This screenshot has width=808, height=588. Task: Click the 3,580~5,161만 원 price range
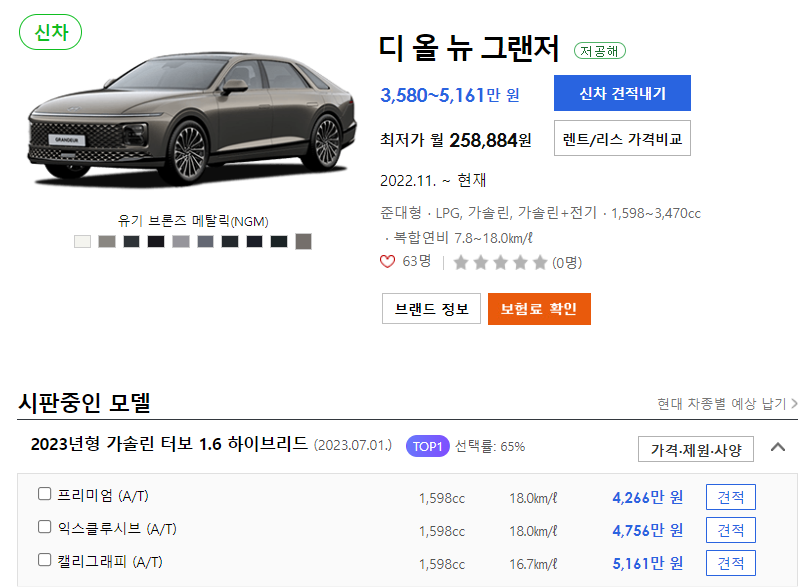(x=449, y=95)
